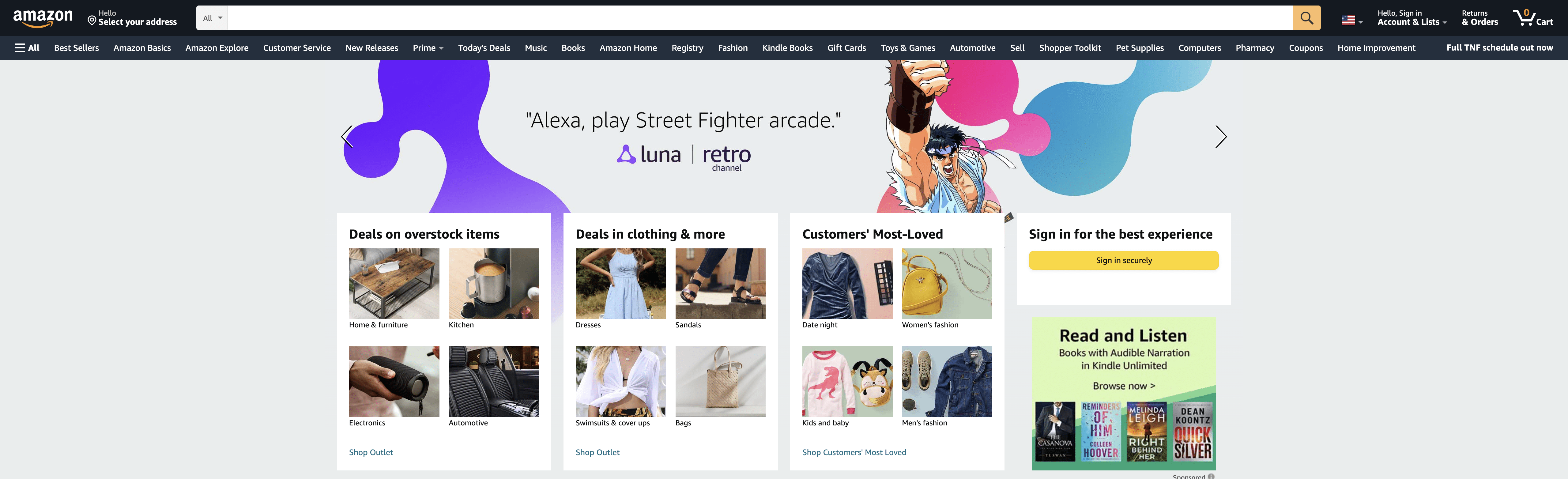Open Amazon Home
The image size is (1568, 479).
628,48
